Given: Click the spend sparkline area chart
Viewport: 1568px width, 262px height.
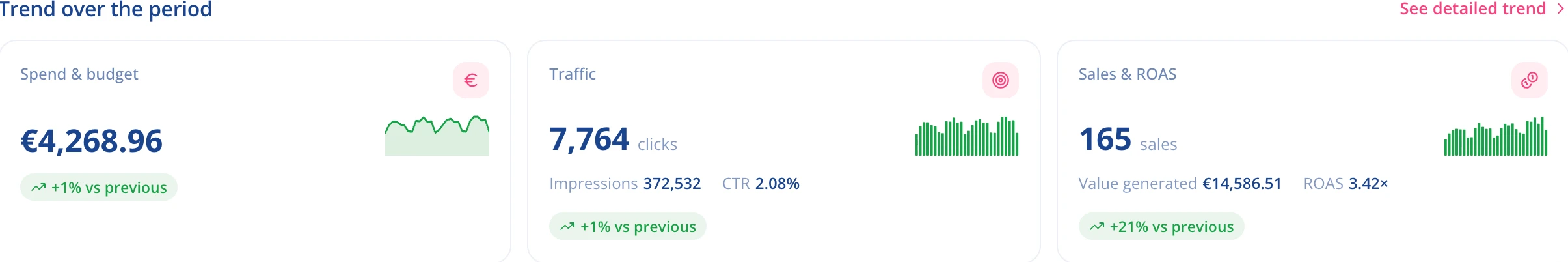Looking at the screenshot, I should (437, 136).
